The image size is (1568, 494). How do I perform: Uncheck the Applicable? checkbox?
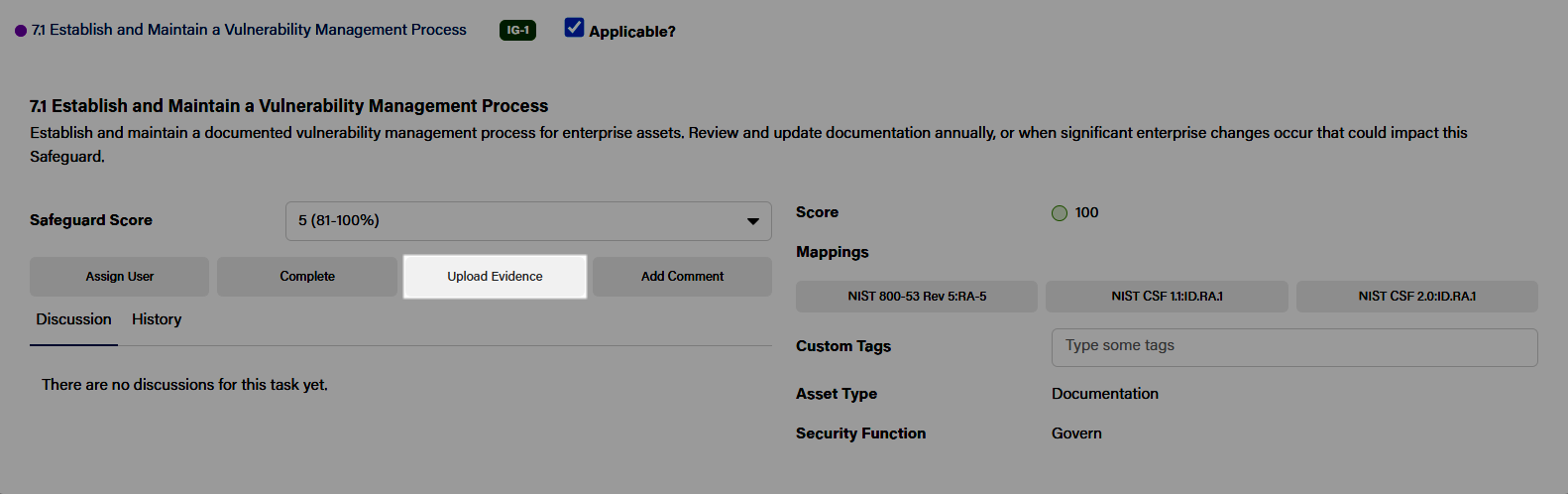point(574,28)
